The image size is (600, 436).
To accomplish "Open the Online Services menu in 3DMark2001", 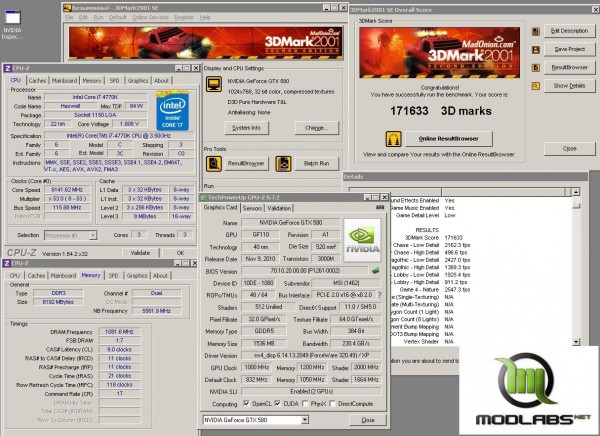I will point(150,18).
